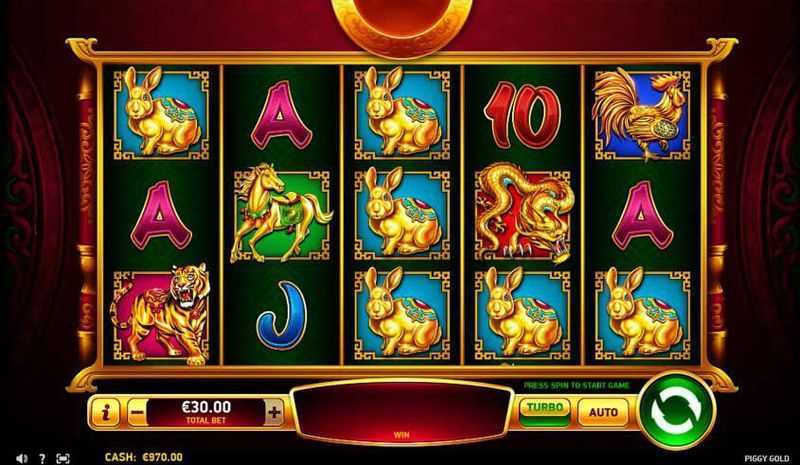
Task: Decrease total bet with minus button
Action: tap(136, 412)
